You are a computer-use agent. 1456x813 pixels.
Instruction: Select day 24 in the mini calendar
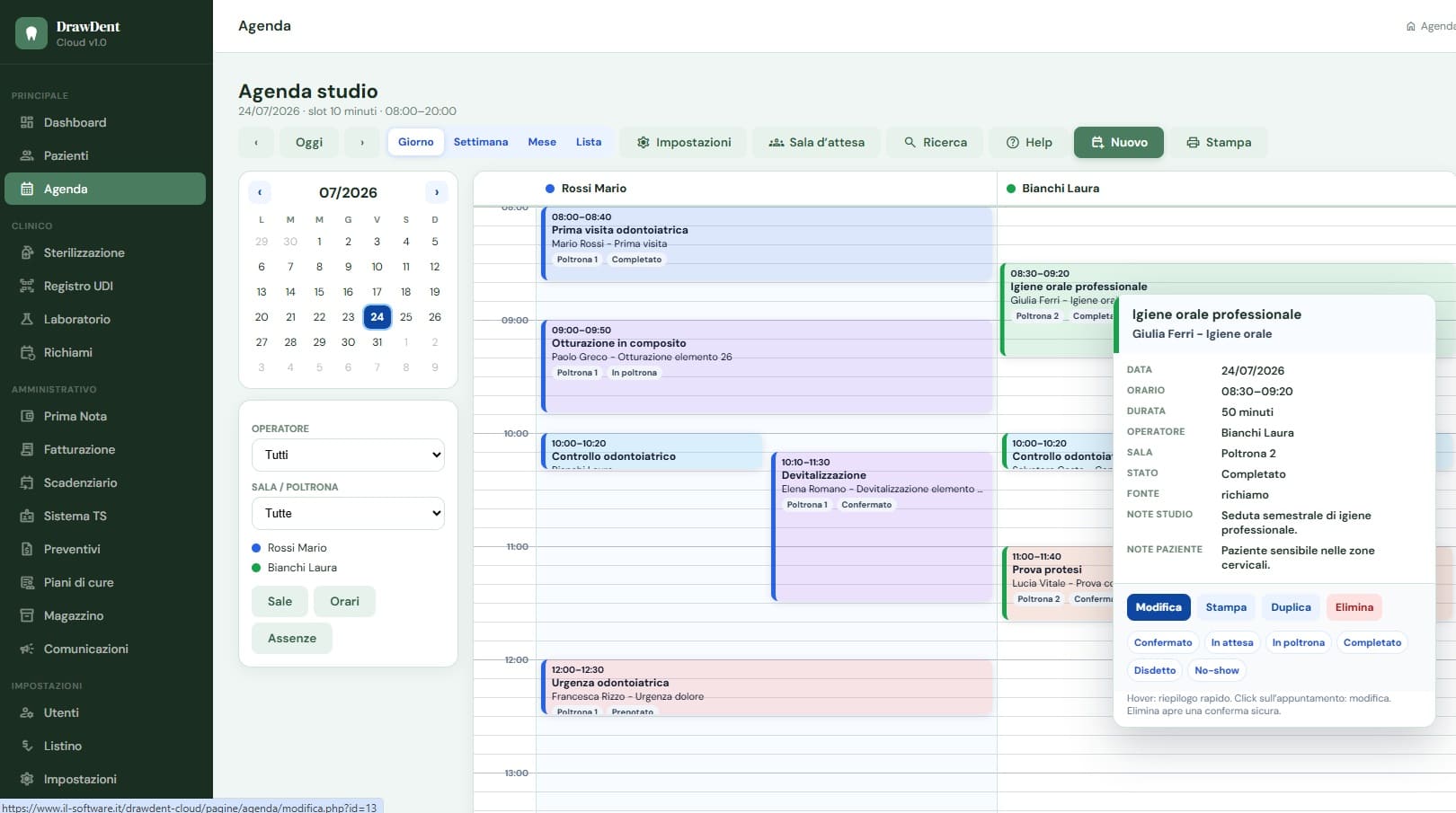pyautogui.click(x=377, y=316)
